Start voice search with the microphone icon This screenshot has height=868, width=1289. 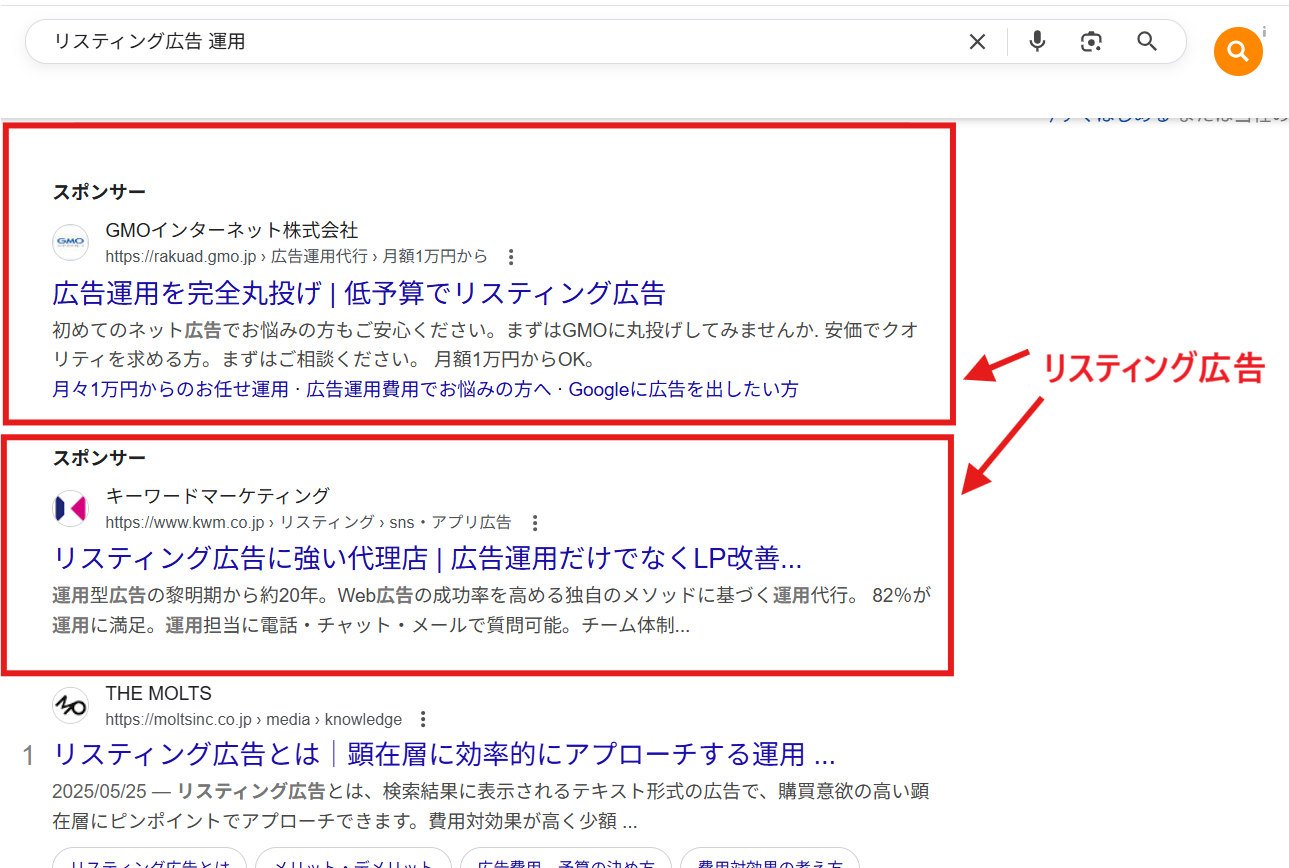tap(1037, 42)
